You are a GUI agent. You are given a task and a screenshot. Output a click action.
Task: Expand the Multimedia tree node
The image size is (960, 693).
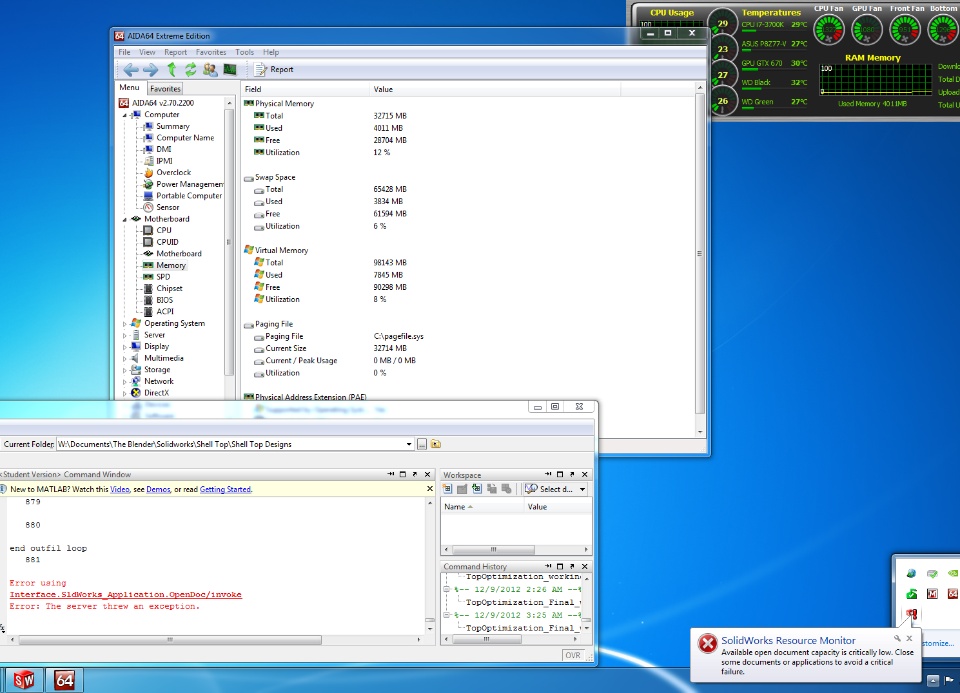125,358
